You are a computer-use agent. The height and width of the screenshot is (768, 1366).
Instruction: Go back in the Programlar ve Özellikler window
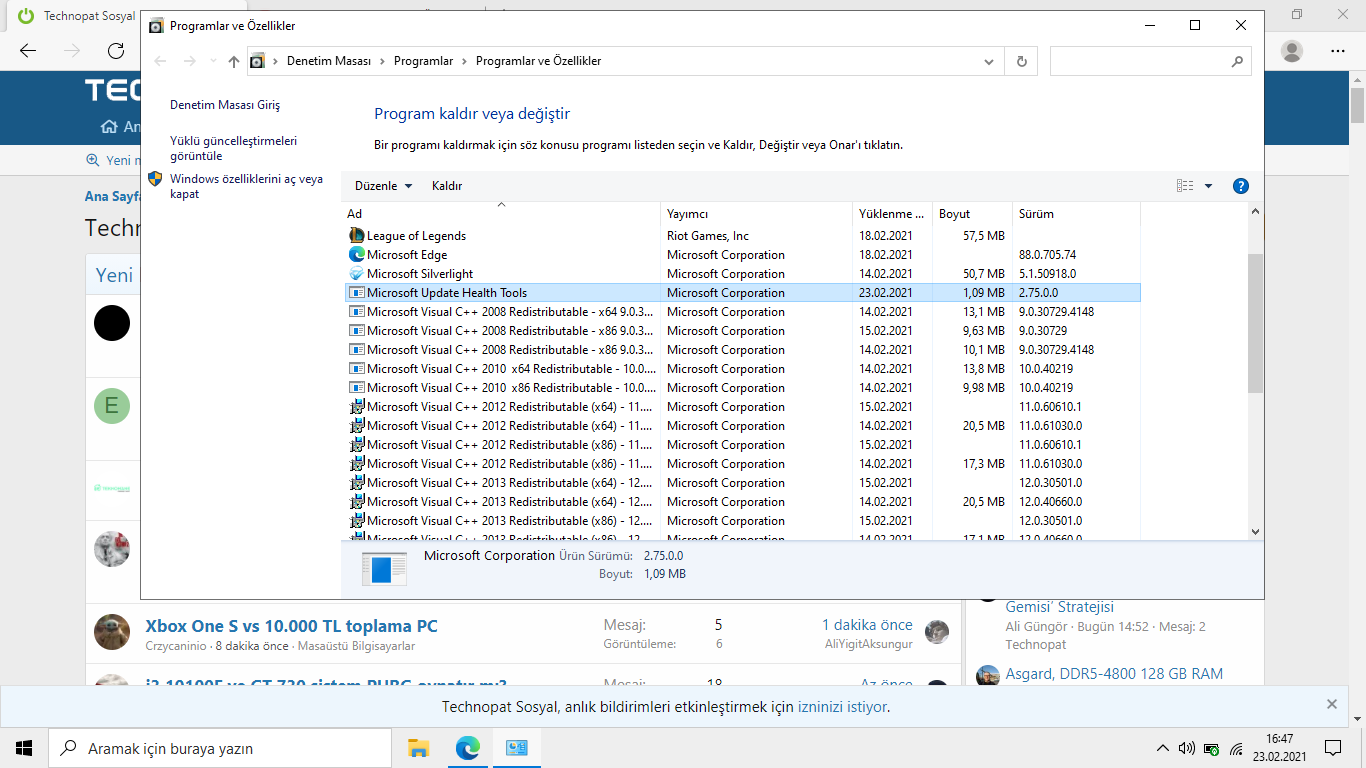(161, 61)
